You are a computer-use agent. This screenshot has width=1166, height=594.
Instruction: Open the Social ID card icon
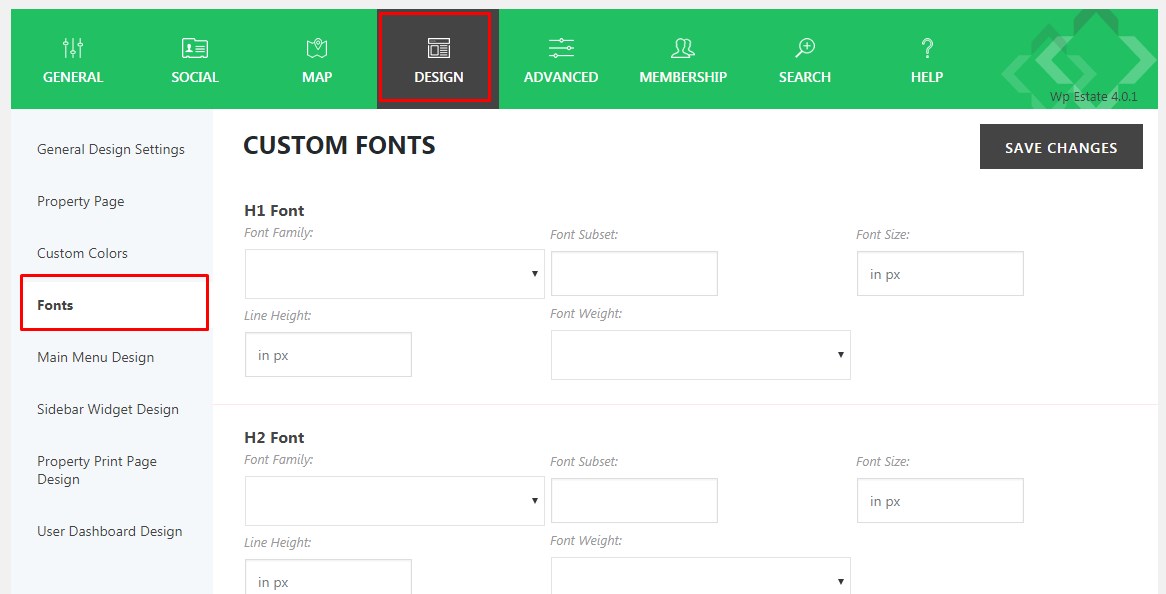tap(195, 48)
